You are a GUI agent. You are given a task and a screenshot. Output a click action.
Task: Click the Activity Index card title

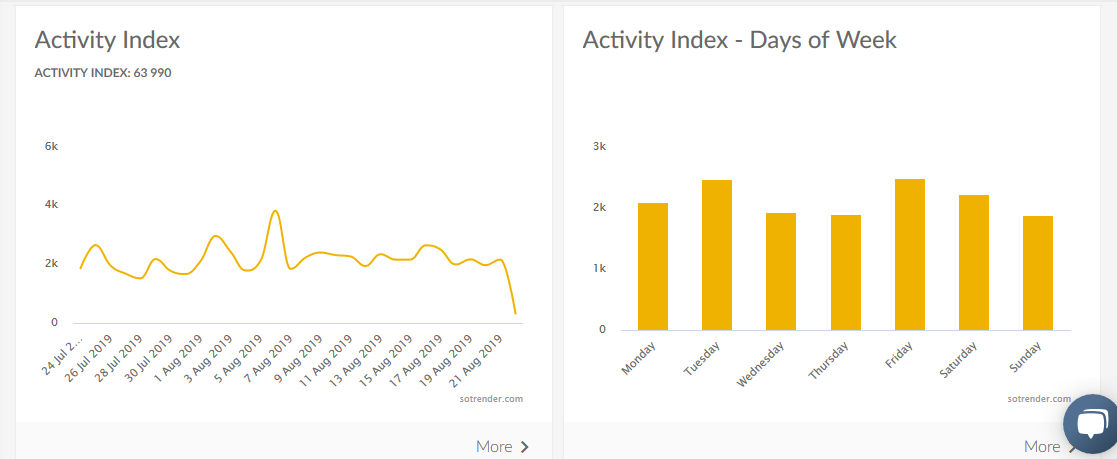(x=107, y=40)
